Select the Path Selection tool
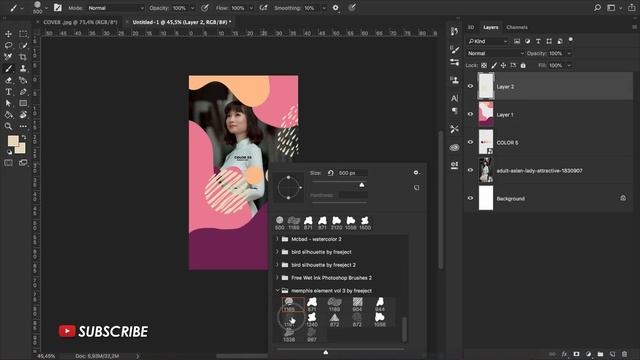This screenshot has width=640, height=360. 8,103
